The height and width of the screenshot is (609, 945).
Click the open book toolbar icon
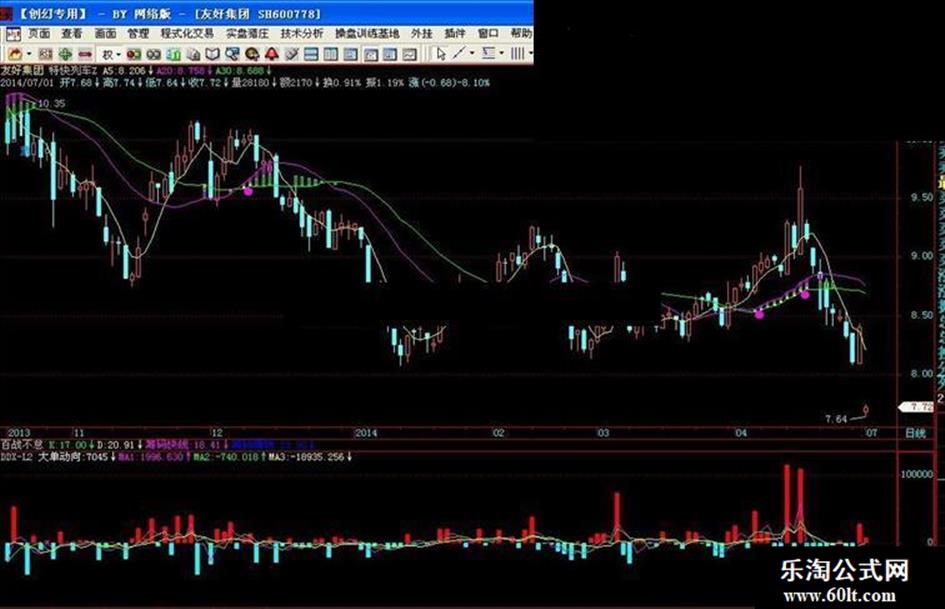coord(212,54)
